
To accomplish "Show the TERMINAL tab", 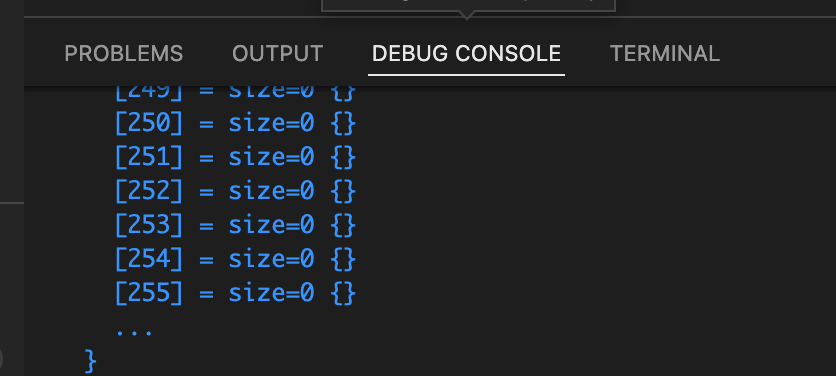I will coord(665,53).
